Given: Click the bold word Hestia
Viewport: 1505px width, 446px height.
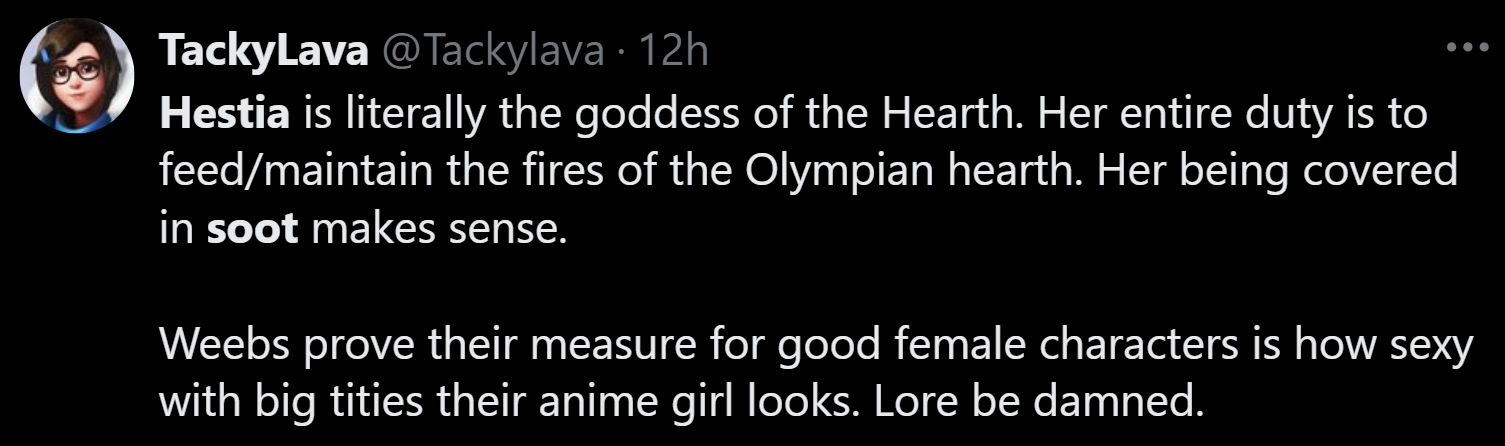Looking at the screenshot, I should 225,115.
